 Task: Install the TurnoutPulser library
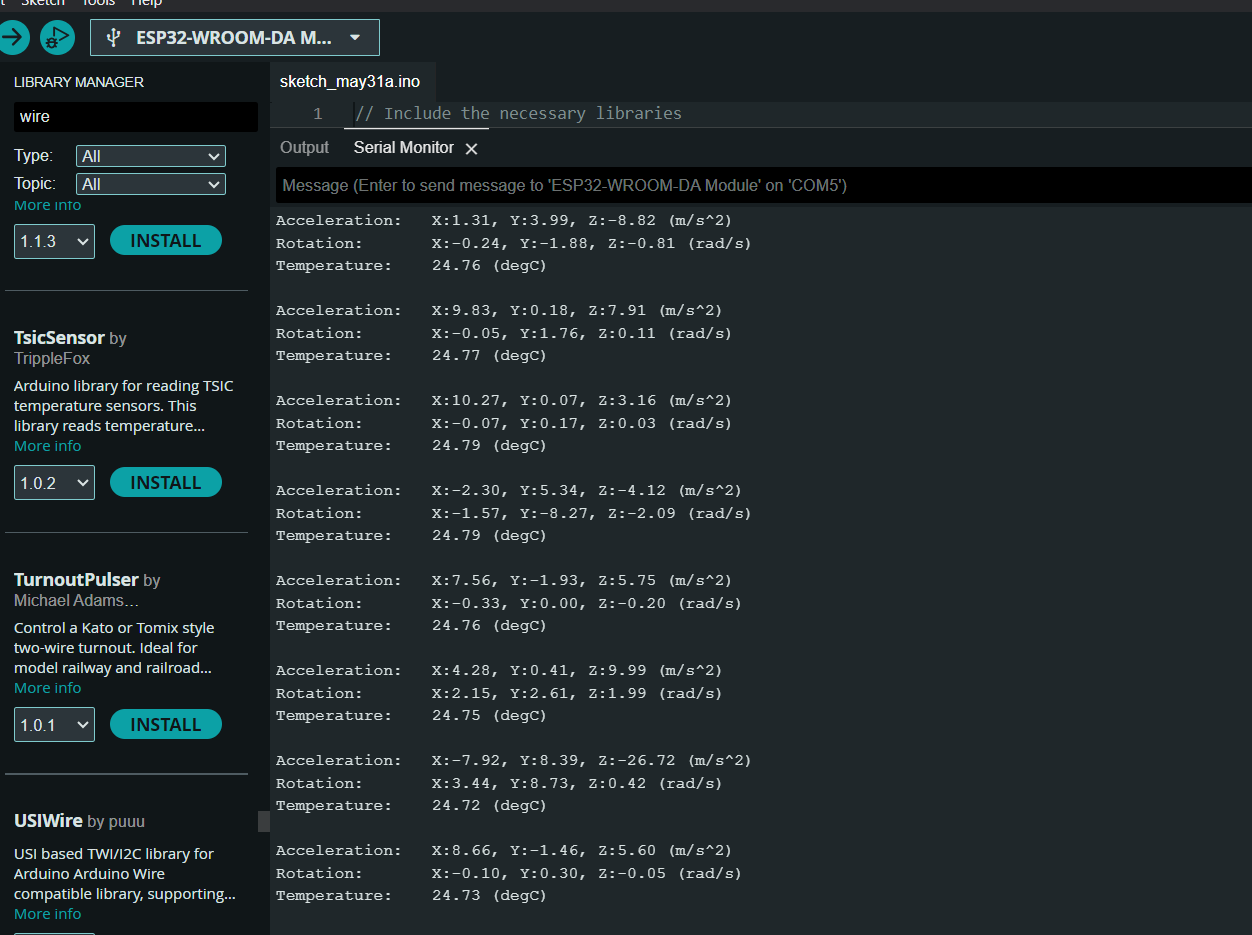166,724
